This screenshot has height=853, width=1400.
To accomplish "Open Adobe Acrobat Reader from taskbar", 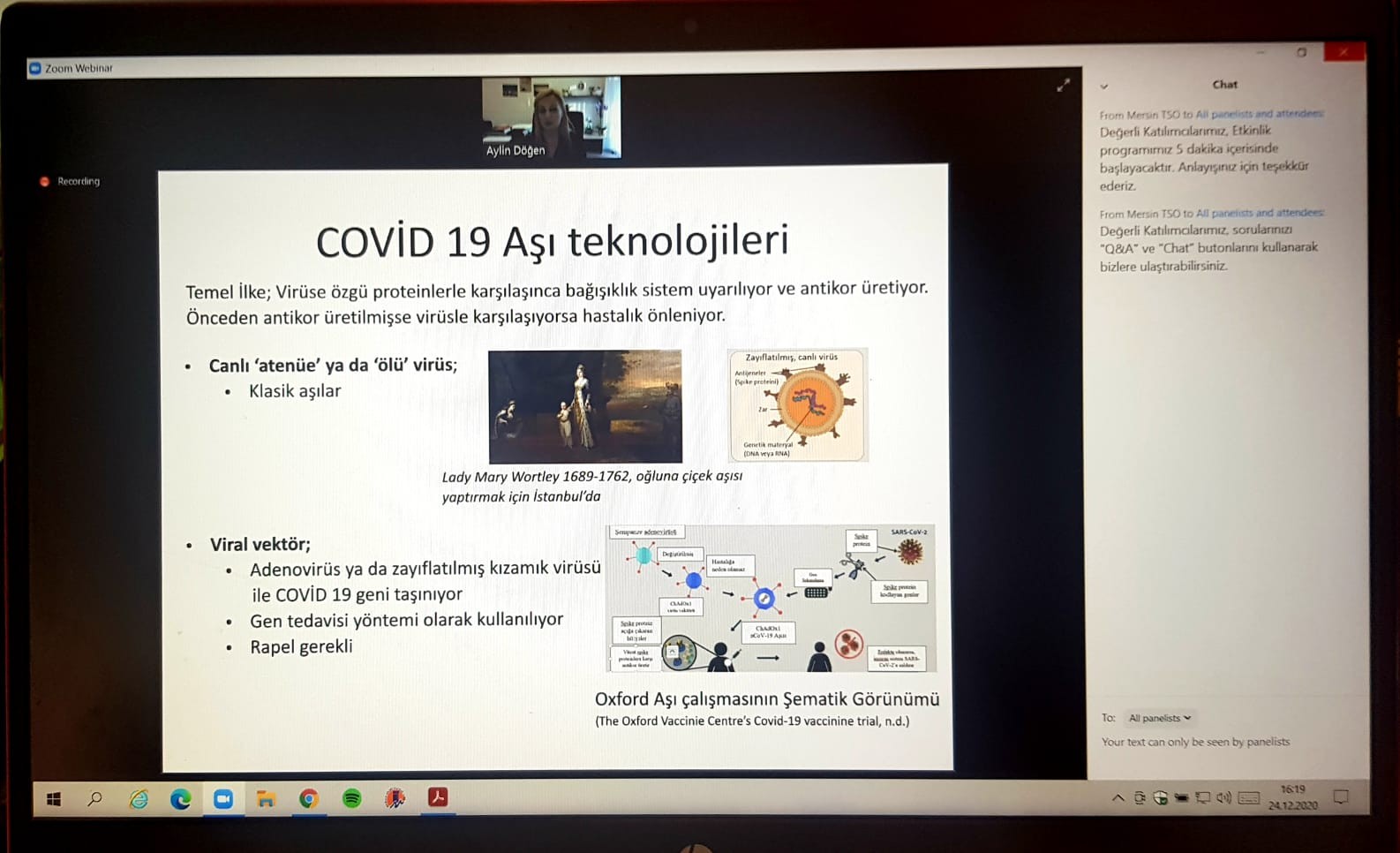I will coord(437,797).
